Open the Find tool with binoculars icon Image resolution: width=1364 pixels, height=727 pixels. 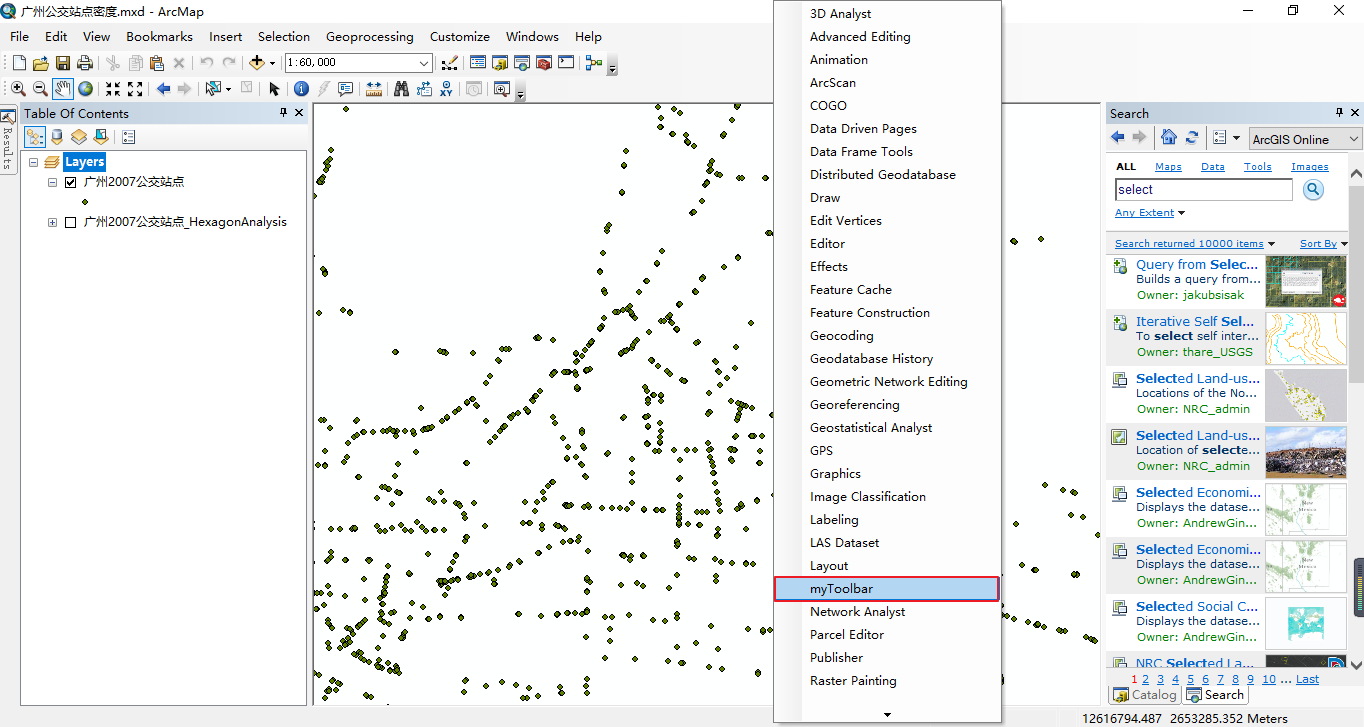[401, 89]
